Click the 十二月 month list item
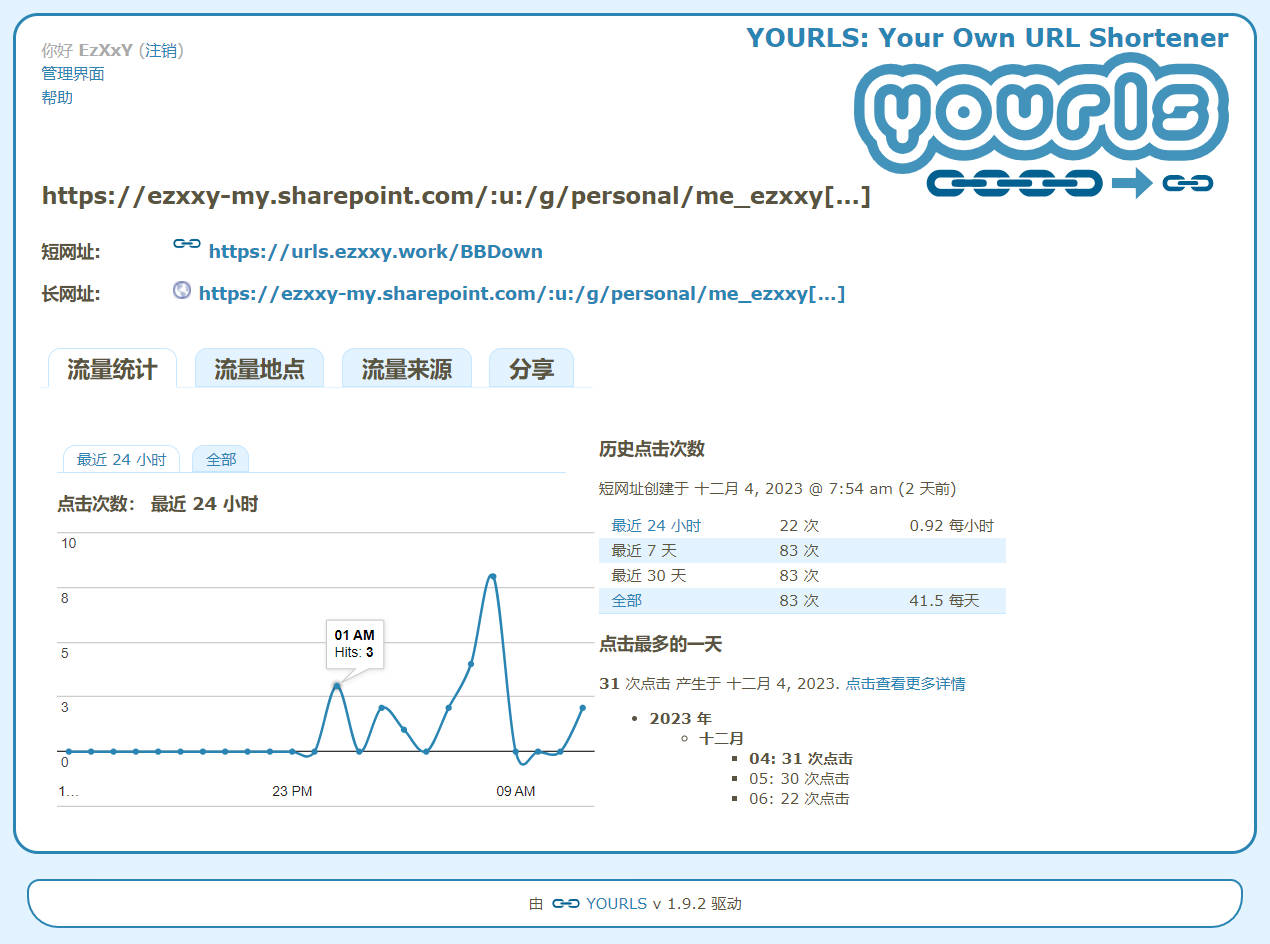 click(x=721, y=739)
